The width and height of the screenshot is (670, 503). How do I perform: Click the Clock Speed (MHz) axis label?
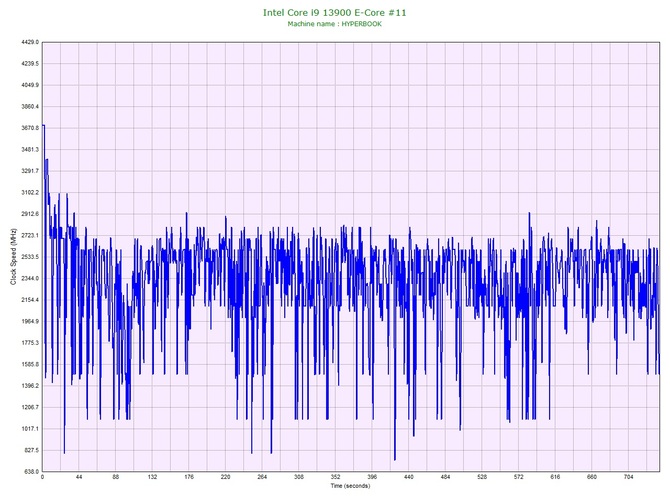(13, 256)
